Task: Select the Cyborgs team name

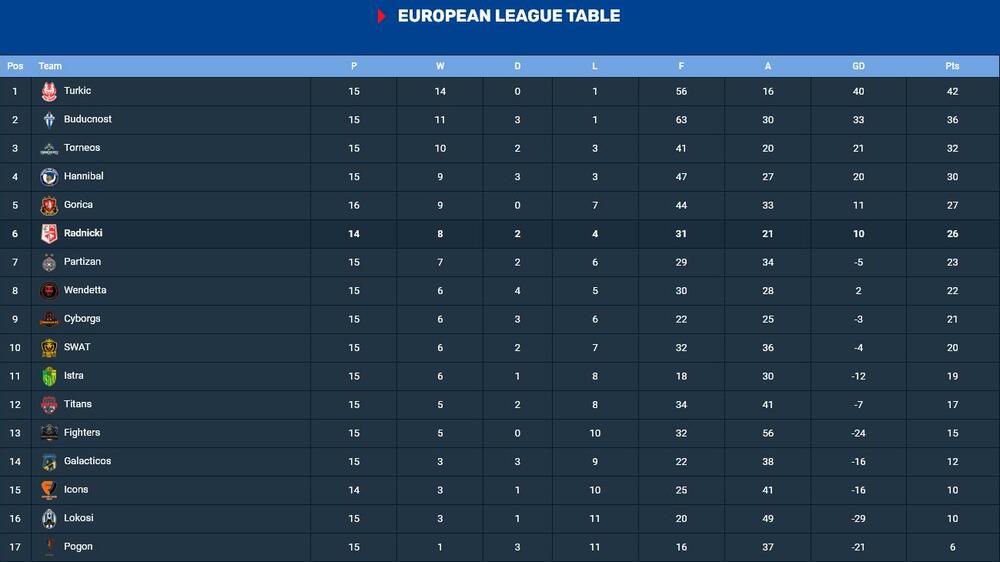Action: (x=82, y=319)
